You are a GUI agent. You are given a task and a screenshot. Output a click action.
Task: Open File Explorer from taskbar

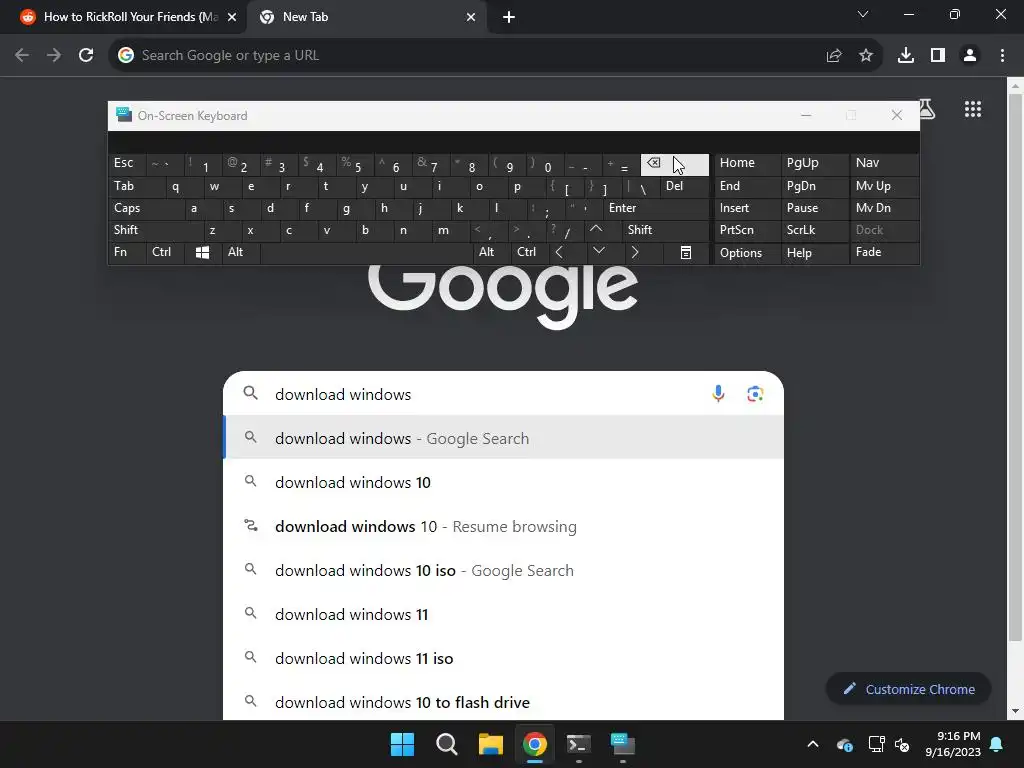(x=490, y=744)
